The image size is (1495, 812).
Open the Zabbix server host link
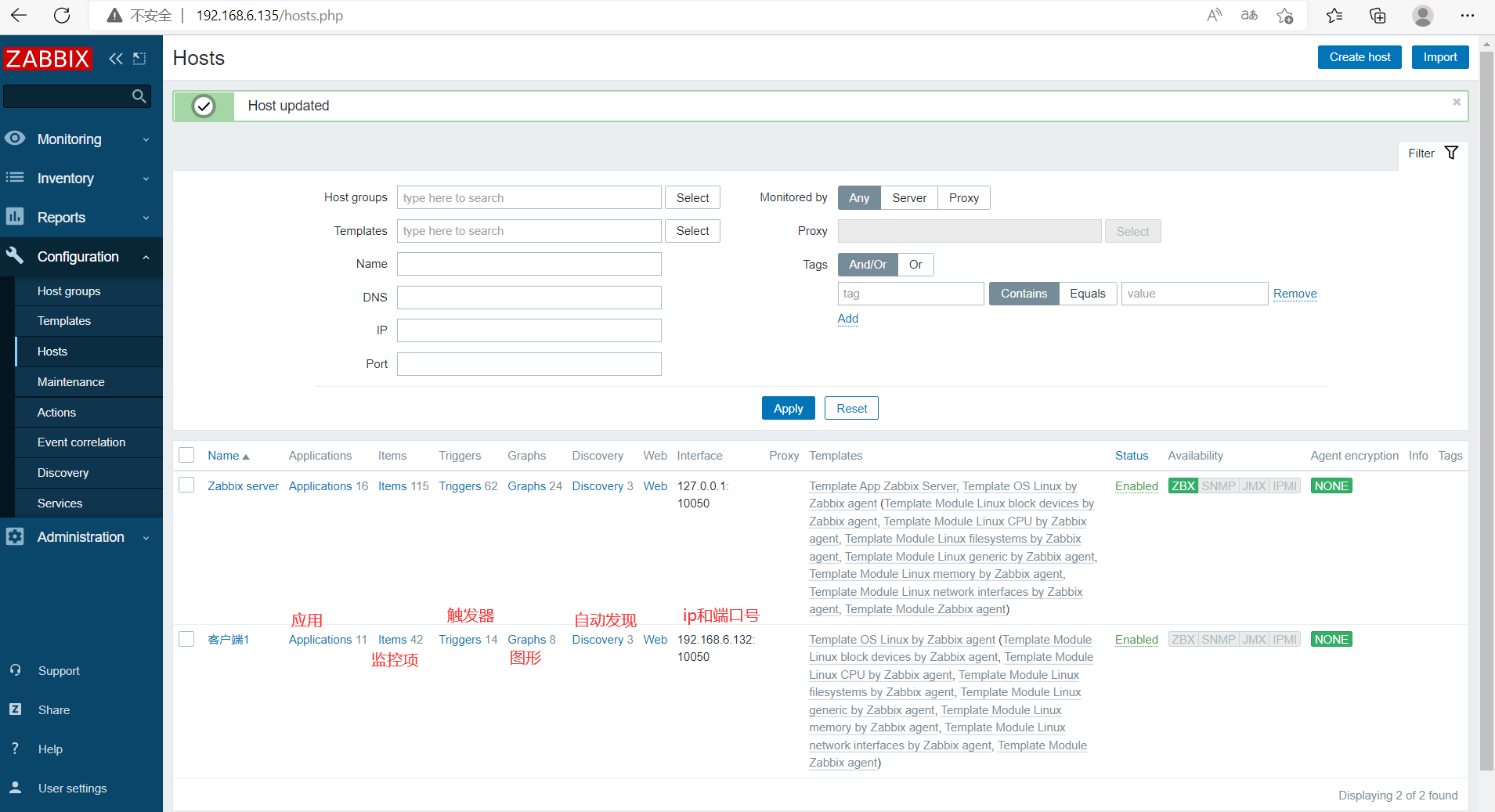[x=243, y=485]
